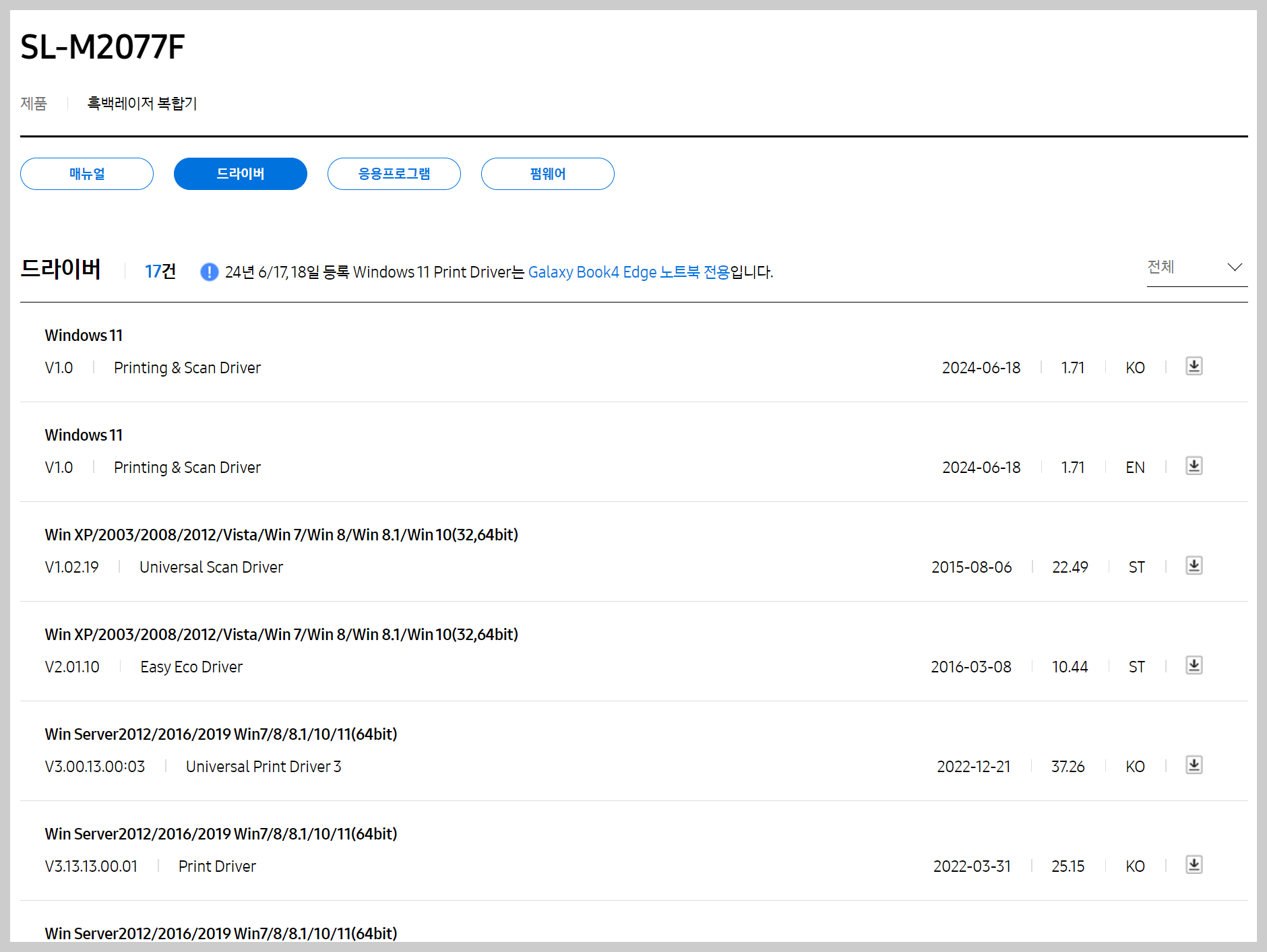Click the 2022-12-21 date
The width and height of the screenshot is (1267, 952).
coord(974,767)
